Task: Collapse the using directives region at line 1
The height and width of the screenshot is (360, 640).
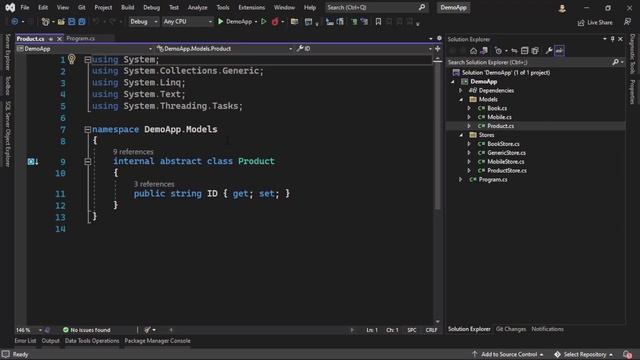Action: (87, 60)
